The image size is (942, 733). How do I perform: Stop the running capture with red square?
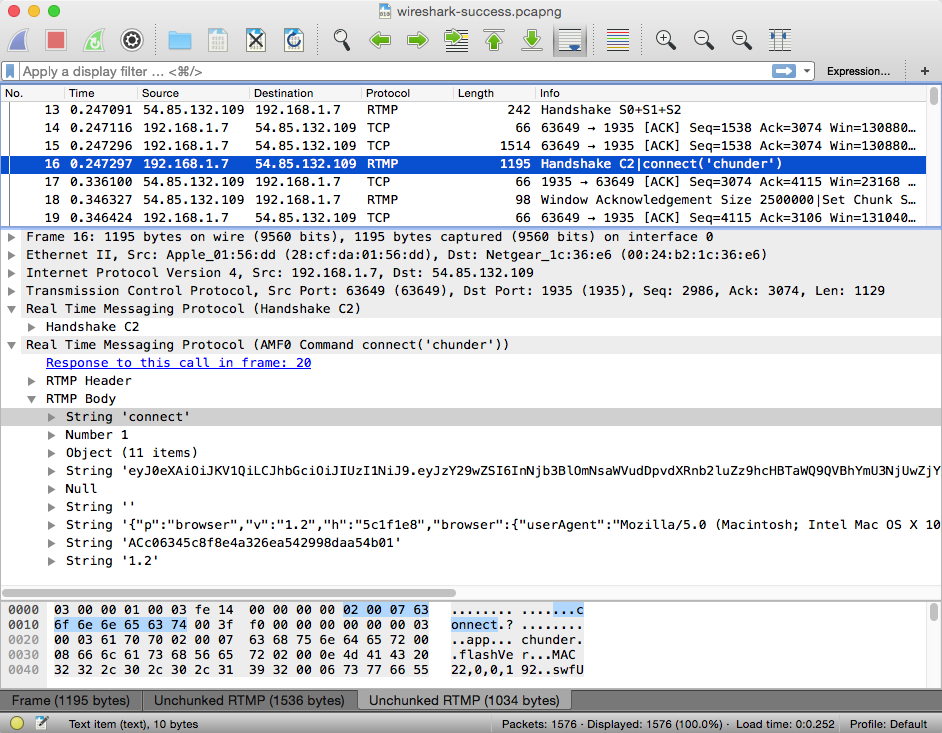coord(56,40)
